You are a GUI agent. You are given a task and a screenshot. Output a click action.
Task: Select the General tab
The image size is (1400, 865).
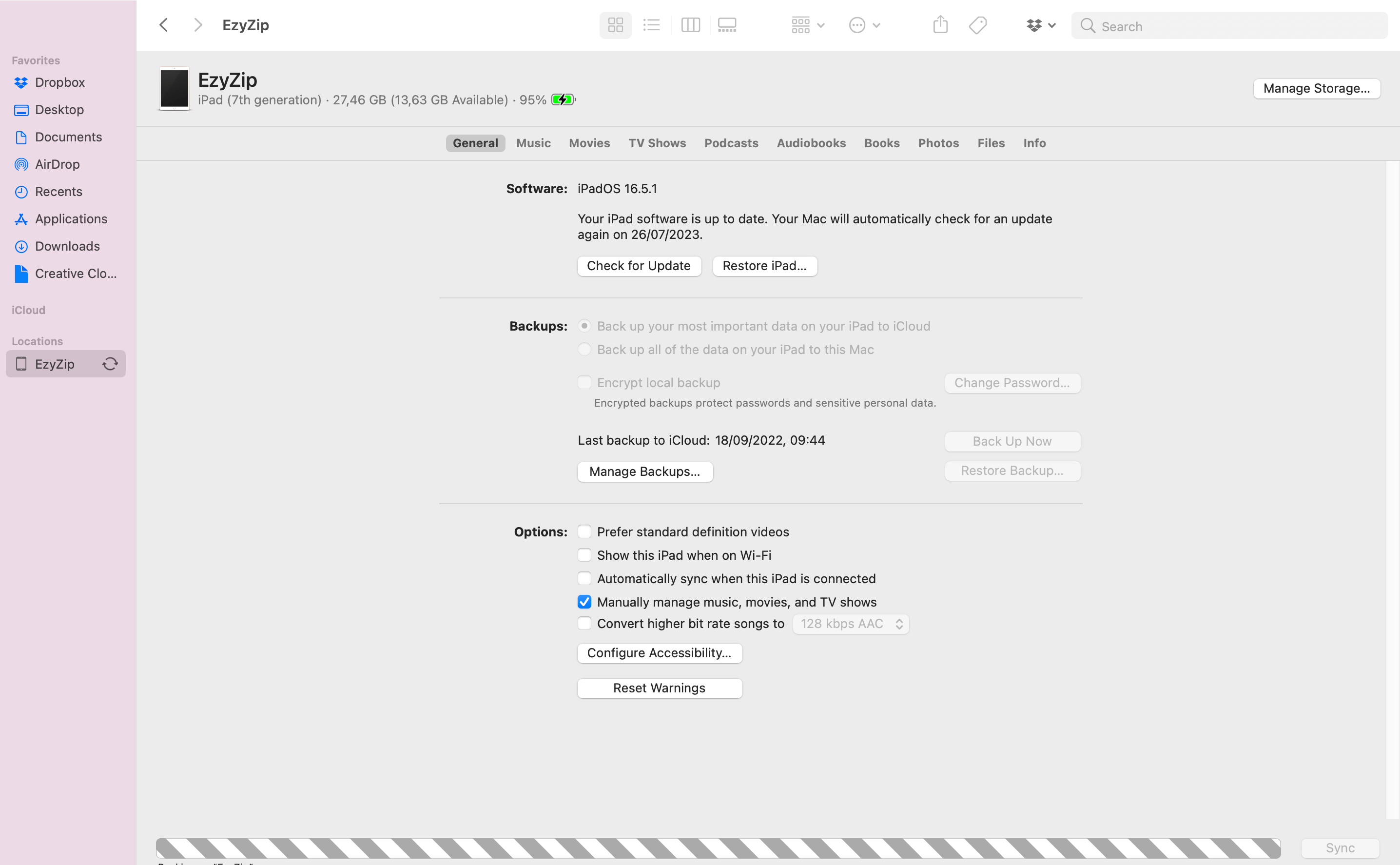click(475, 143)
